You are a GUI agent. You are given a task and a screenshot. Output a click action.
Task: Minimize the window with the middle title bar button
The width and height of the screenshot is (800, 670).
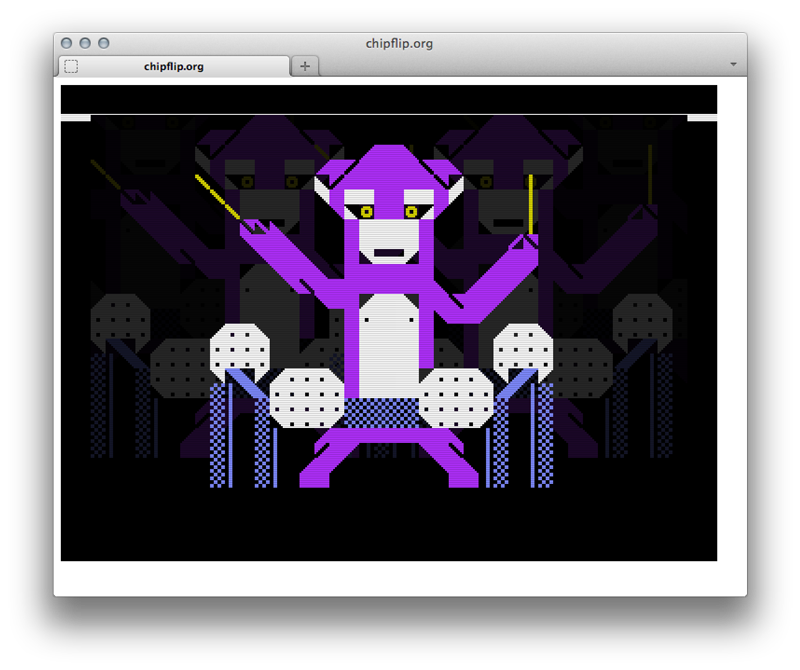(85, 43)
